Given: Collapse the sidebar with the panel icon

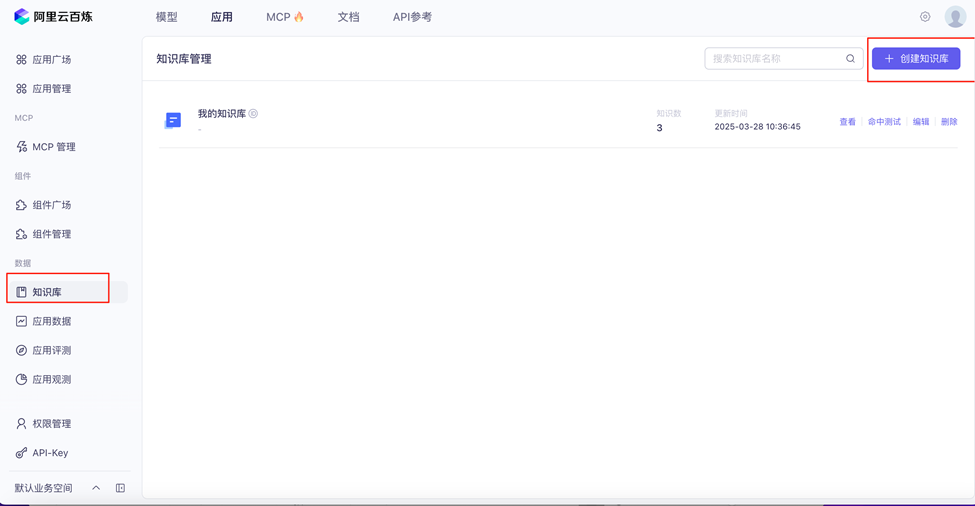Looking at the screenshot, I should 121,488.
